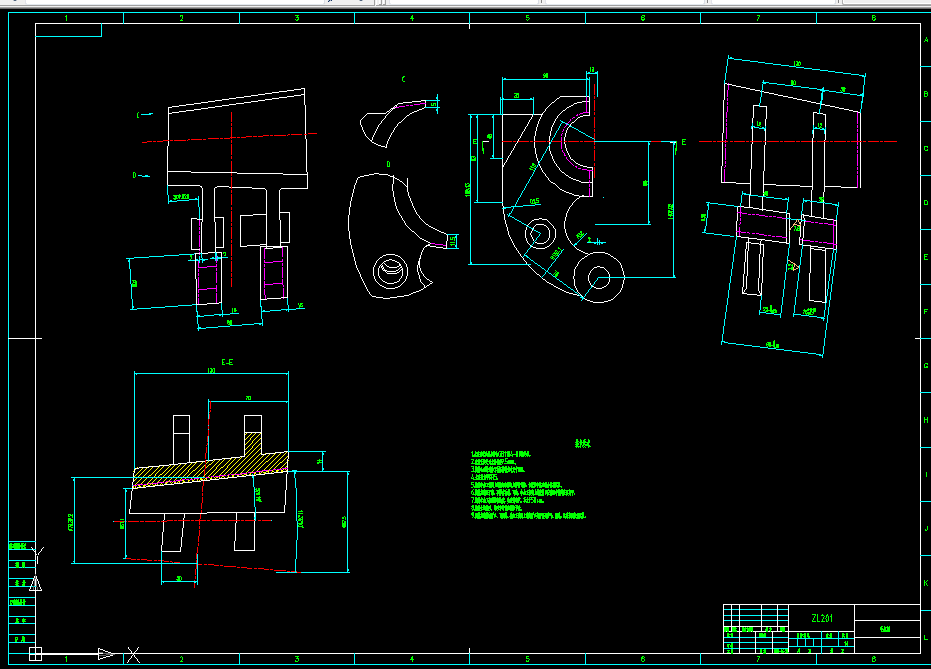Select the 120 dimension above section E-E
The image size is (931, 669).
coord(211,370)
